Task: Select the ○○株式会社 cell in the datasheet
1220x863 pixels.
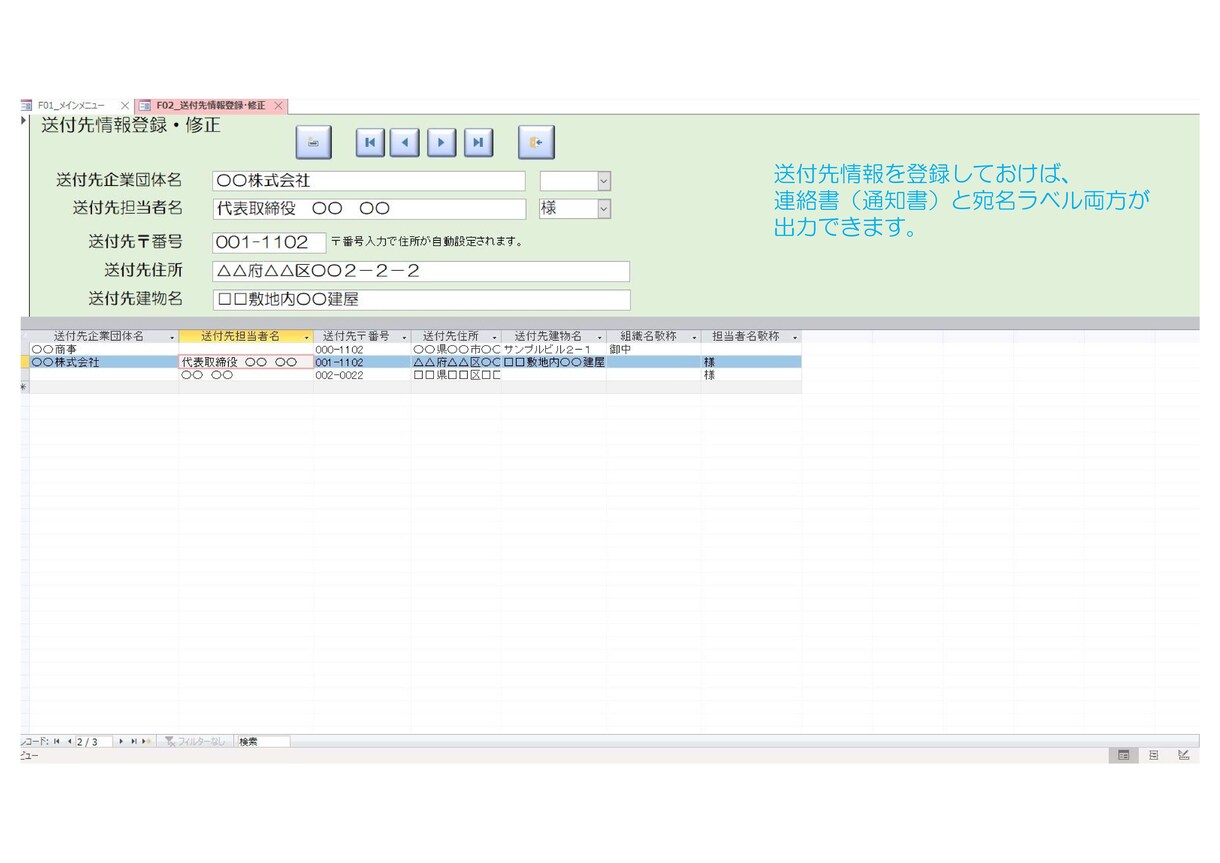Action: (x=104, y=362)
